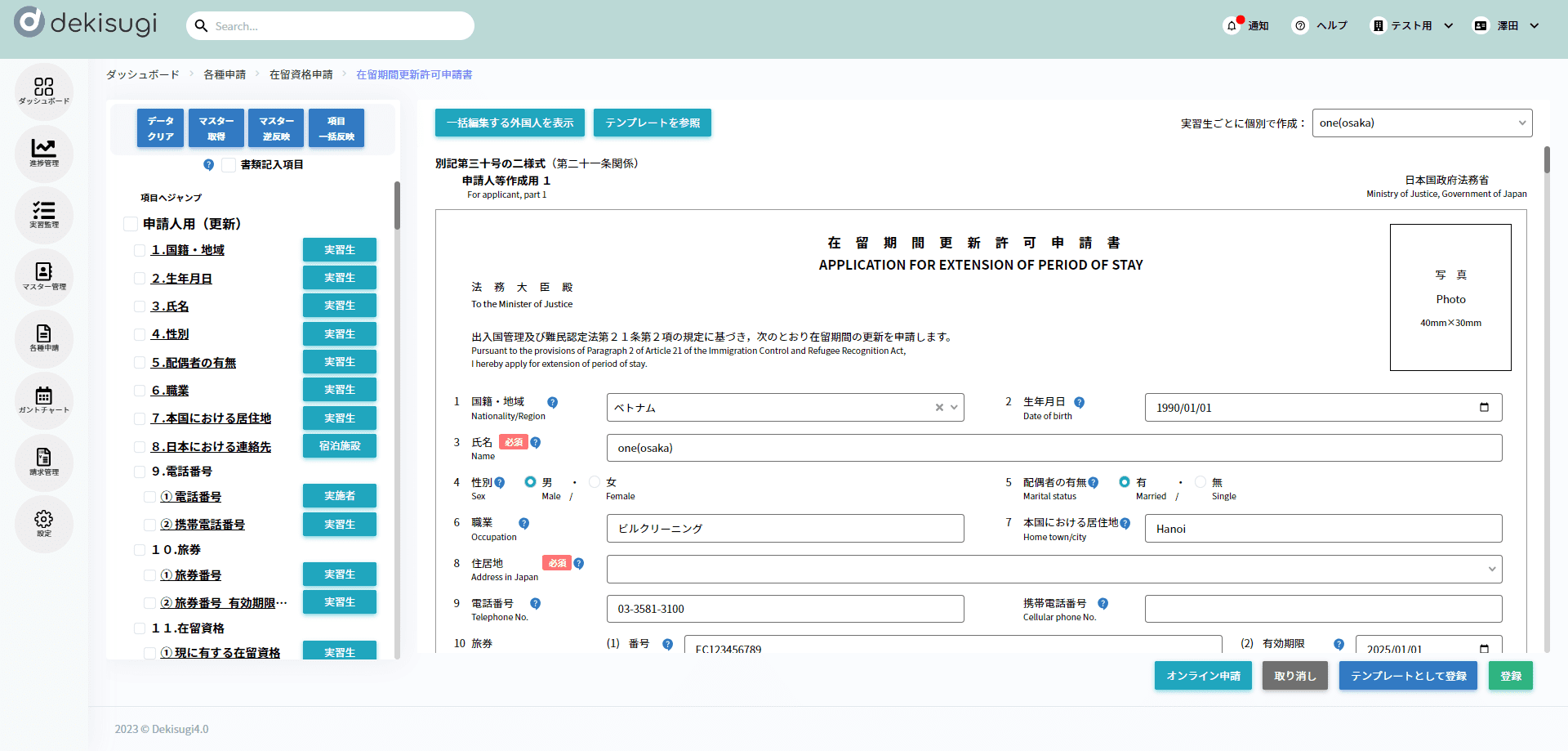The height and width of the screenshot is (751, 1568).
Task: Click the help question mark icon in header
Action: click(x=1300, y=26)
